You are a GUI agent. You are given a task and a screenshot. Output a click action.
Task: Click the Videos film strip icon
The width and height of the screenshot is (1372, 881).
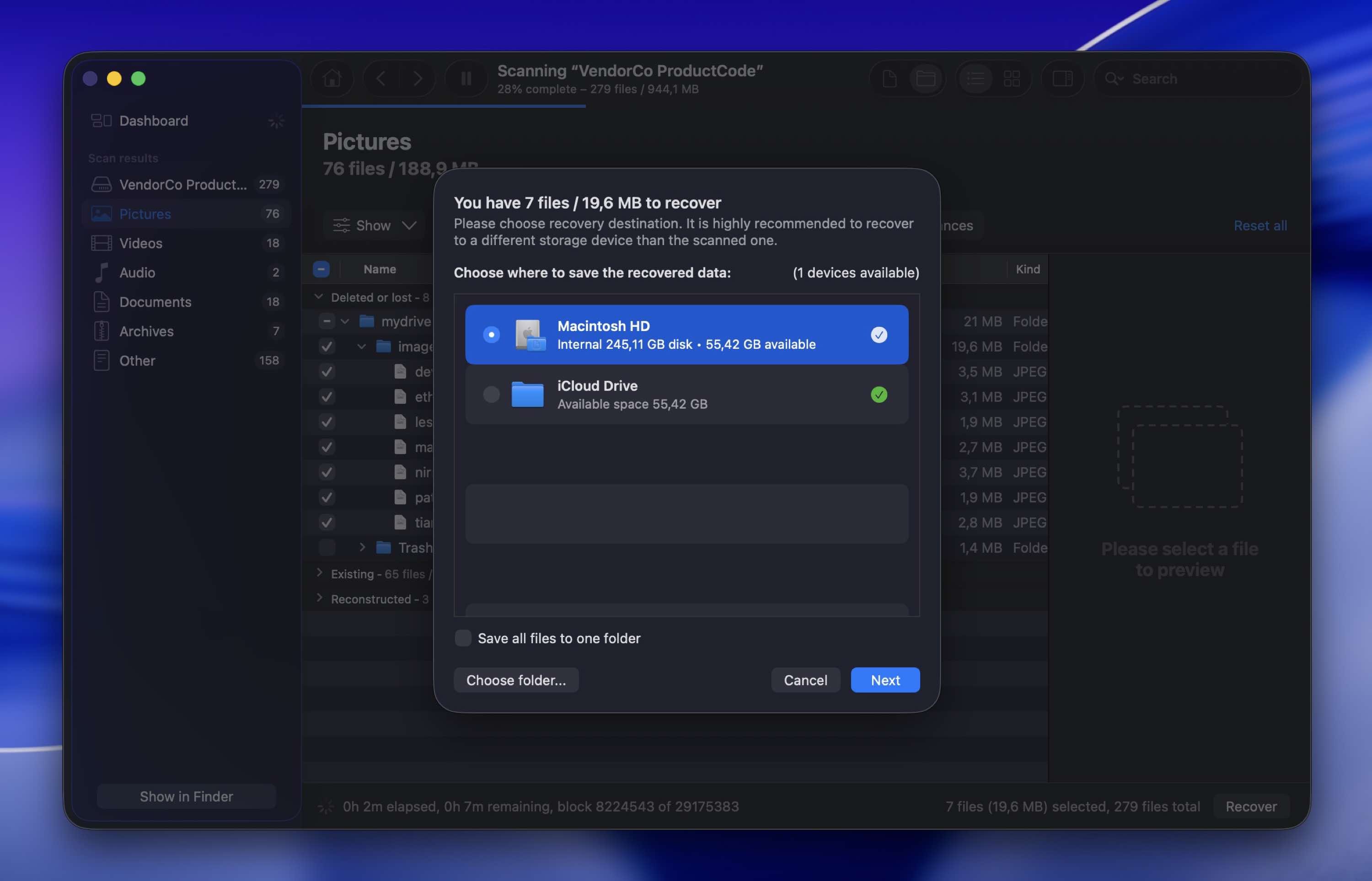101,243
